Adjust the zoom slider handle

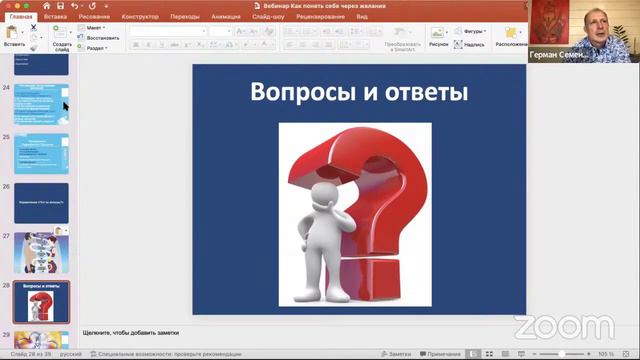click(x=562, y=354)
